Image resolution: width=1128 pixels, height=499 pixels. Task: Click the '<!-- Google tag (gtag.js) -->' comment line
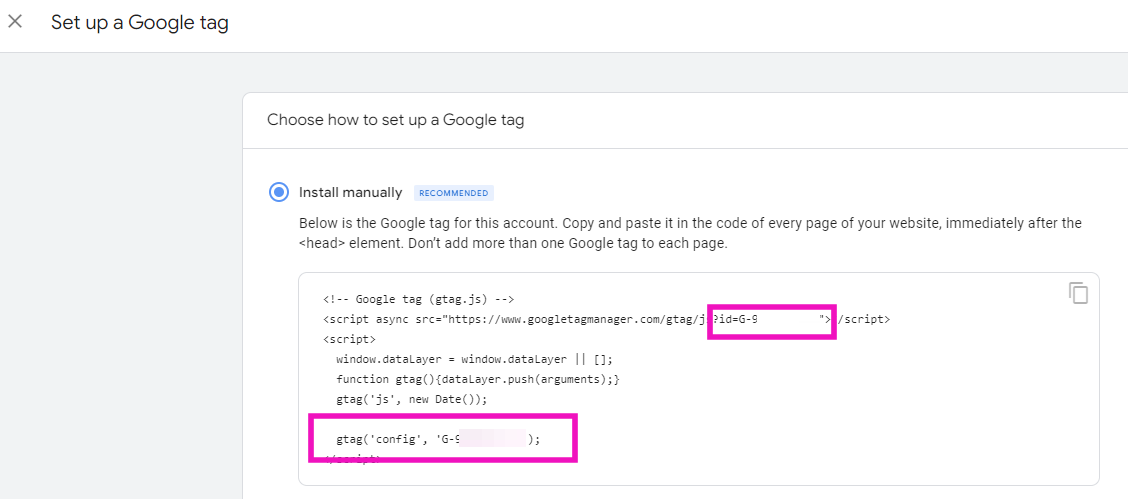419,299
